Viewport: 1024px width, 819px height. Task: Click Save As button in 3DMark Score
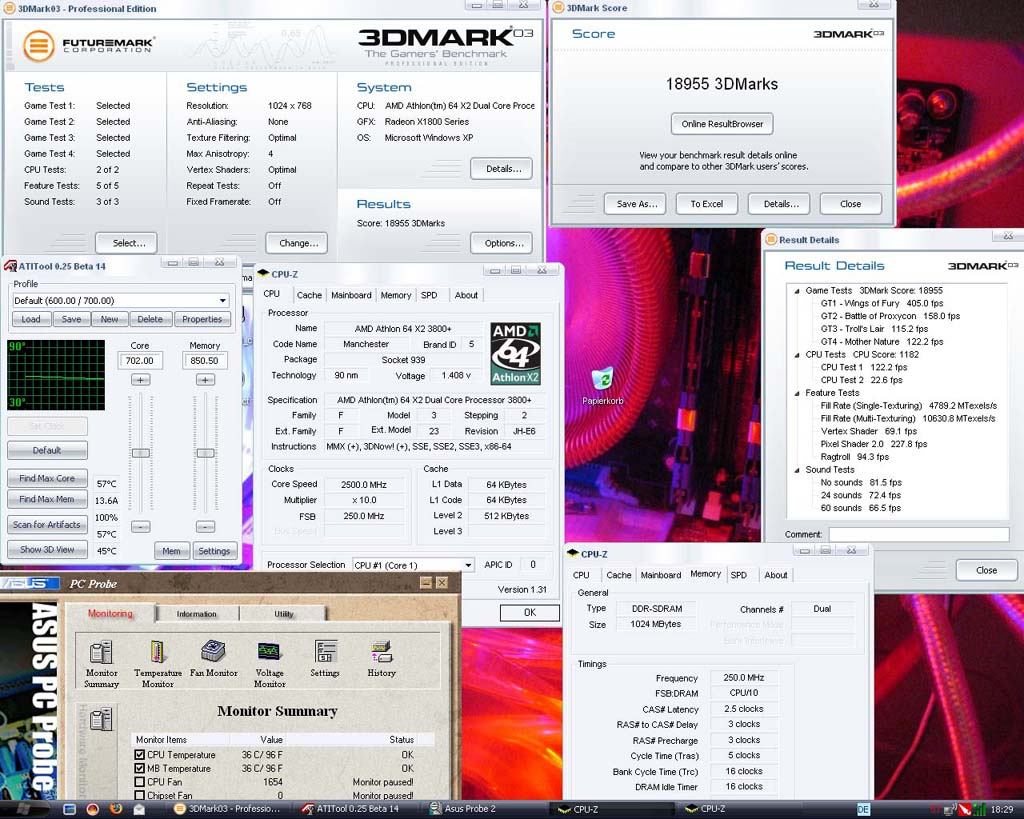[x=635, y=204]
